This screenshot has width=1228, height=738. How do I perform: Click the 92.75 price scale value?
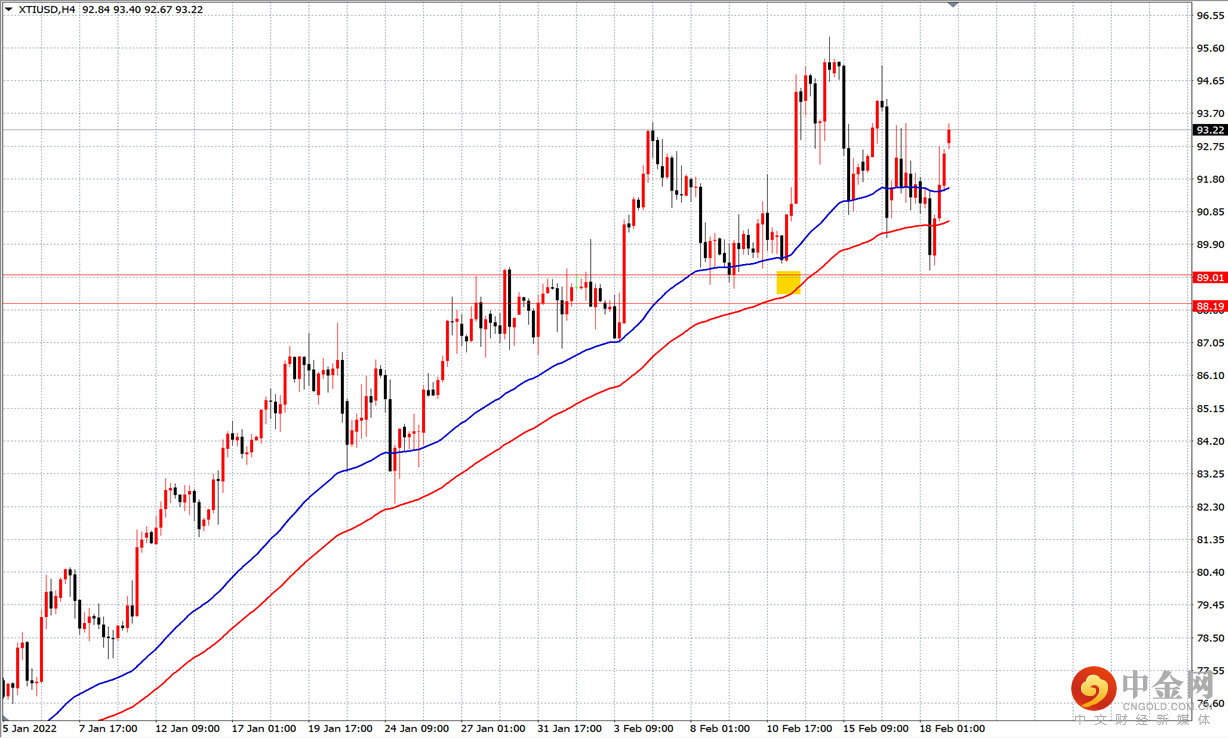[1210, 146]
